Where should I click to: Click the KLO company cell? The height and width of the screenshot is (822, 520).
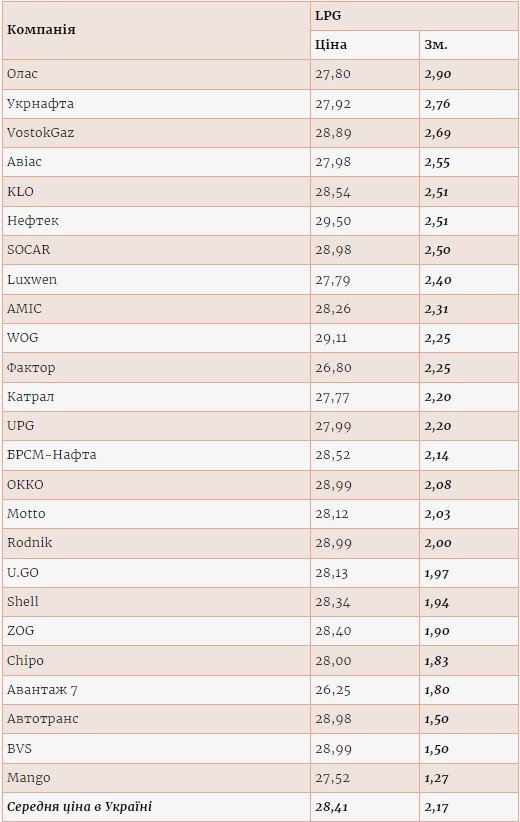pos(156,191)
